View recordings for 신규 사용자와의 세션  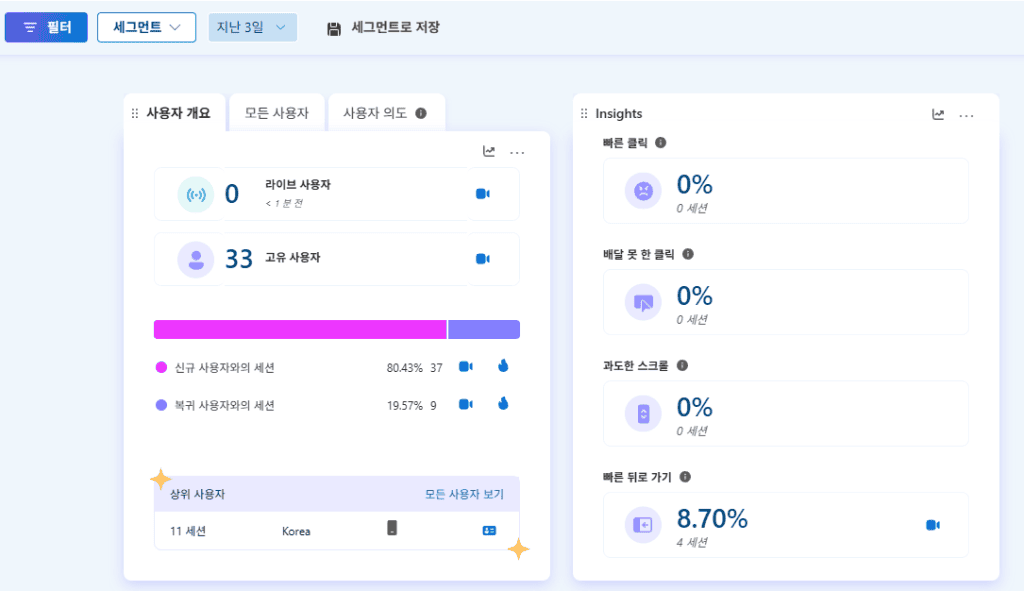pyautogui.click(x=466, y=366)
